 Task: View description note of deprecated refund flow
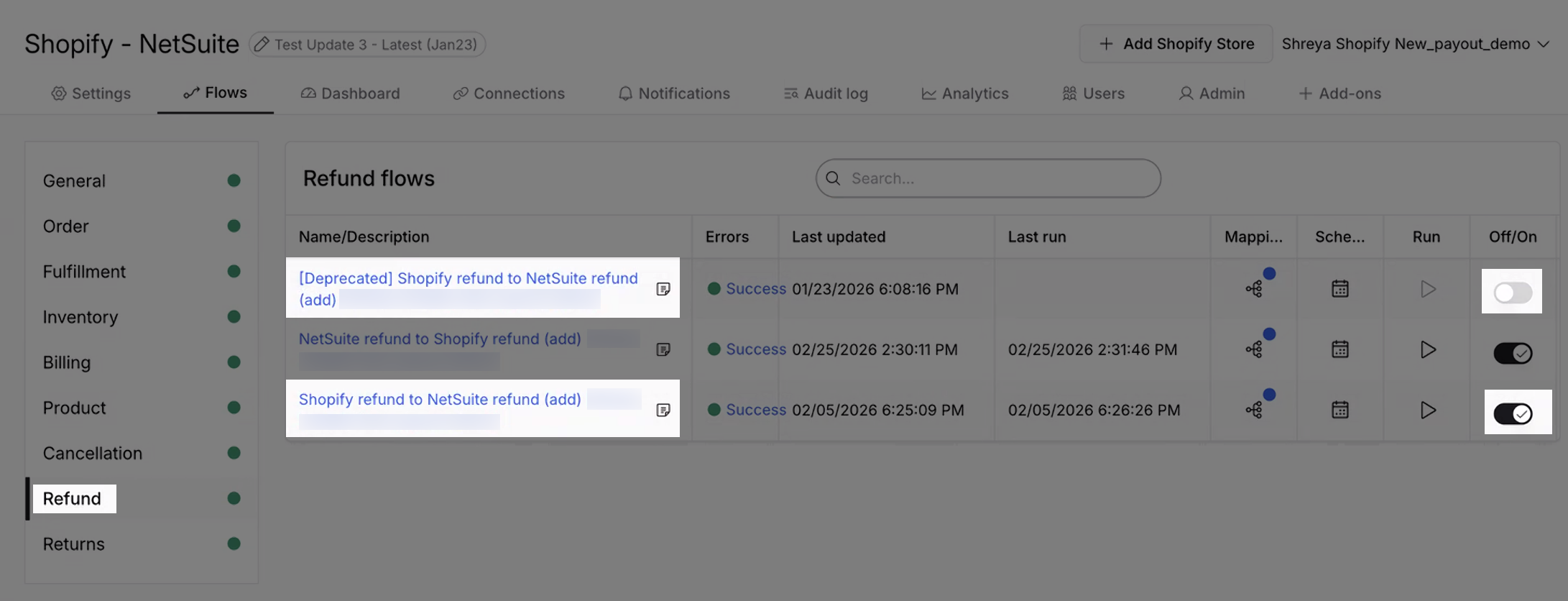point(663,289)
